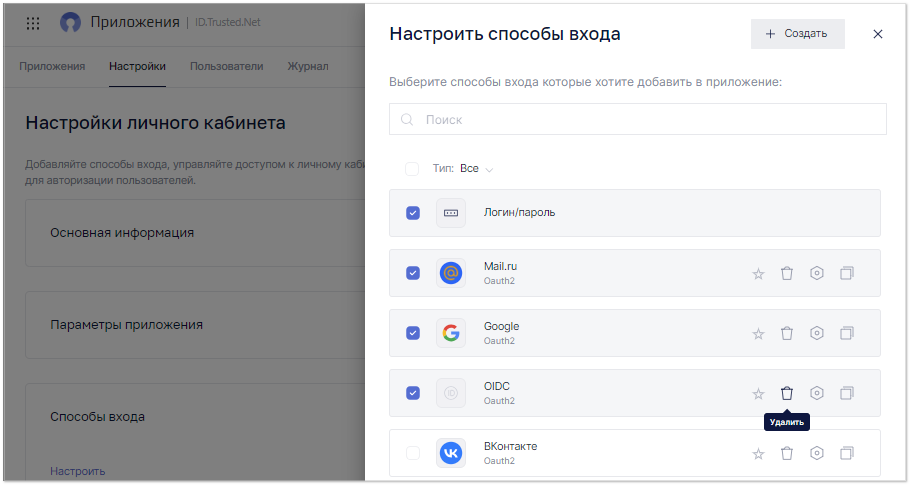Uncheck the Google checkbox
This screenshot has height=485, width=910.
pos(413,333)
